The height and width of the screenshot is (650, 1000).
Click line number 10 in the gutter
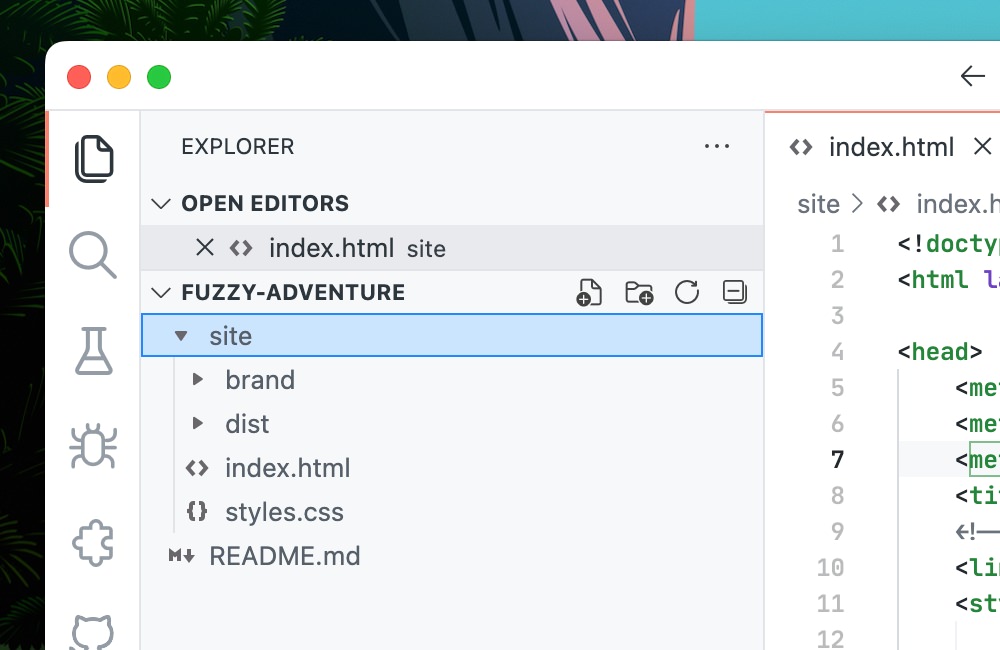pyautogui.click(x=830, y=567)
